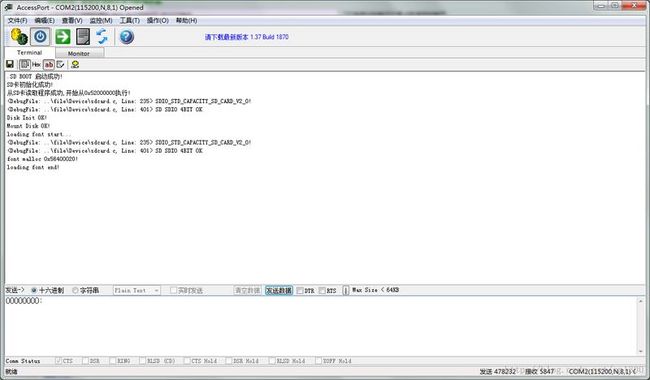Click into the send data input area
This screenshot has width=650, height=380.
320,325
